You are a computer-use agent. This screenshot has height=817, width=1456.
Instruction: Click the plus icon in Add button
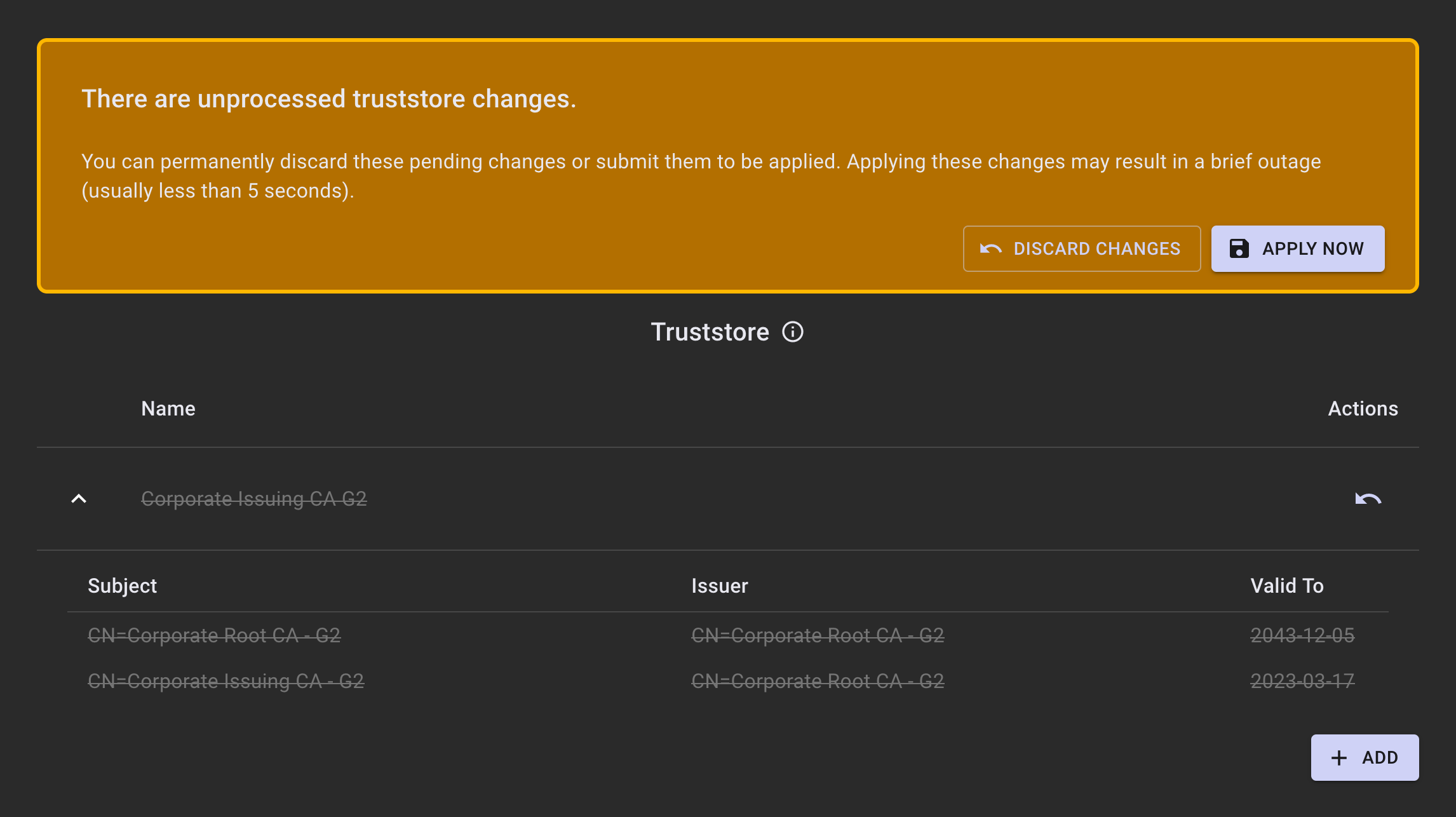[1338, 757]
